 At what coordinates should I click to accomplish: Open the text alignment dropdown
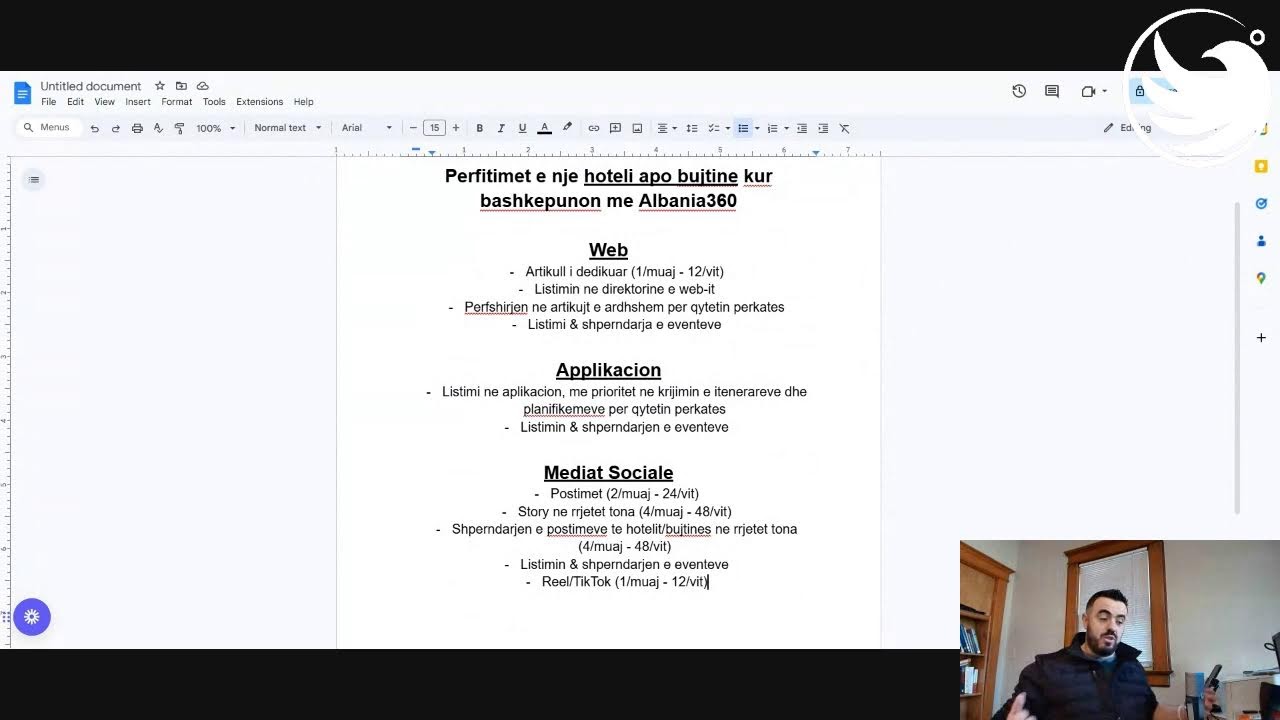pyautogui.click(x=665, y=128)
